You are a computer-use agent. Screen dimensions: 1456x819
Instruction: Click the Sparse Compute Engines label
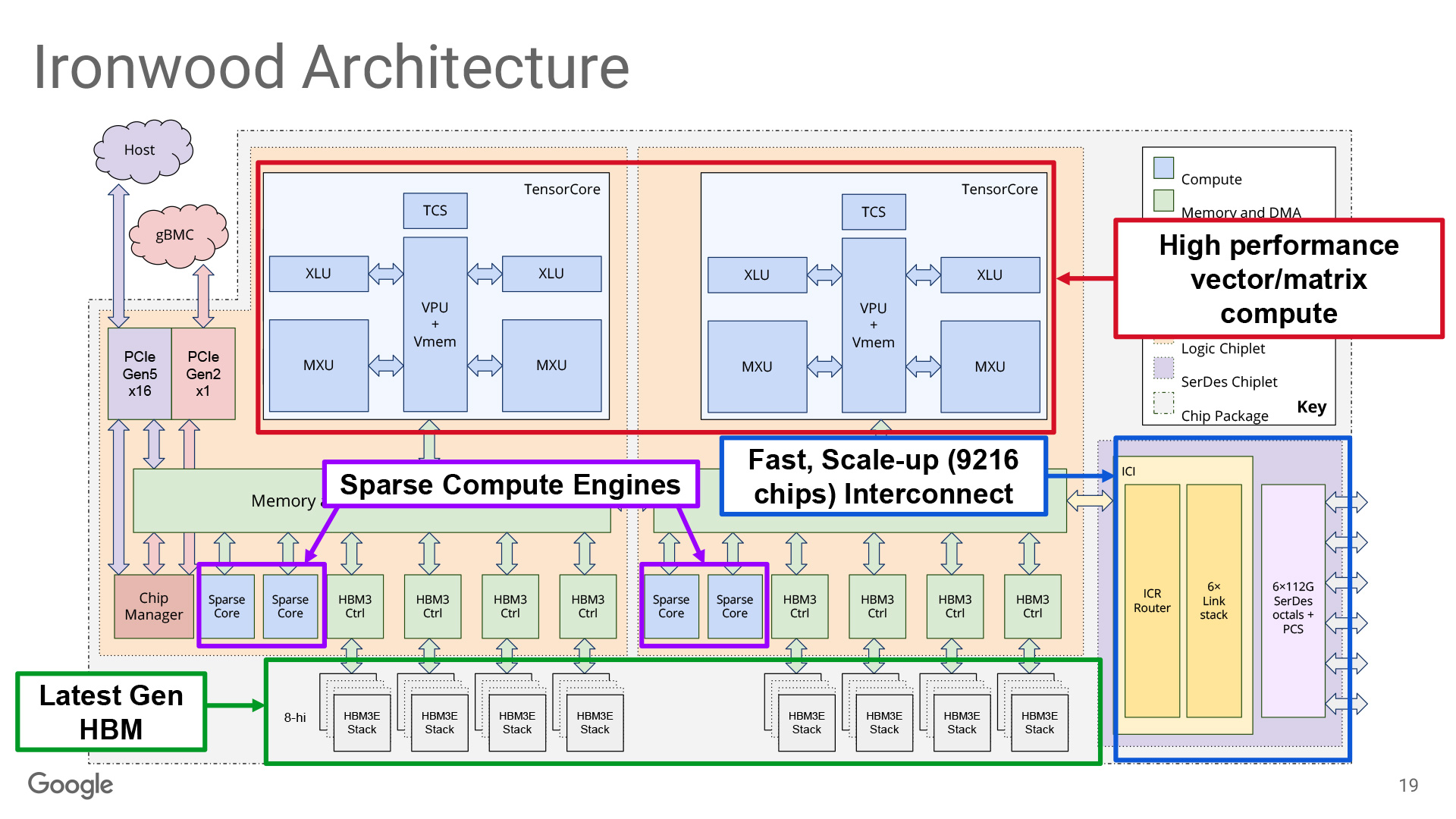click(510, 485)
